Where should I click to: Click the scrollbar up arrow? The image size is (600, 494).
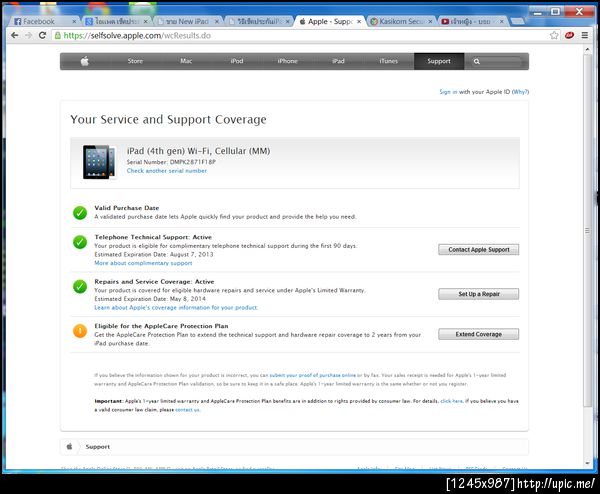pos(587,49)
